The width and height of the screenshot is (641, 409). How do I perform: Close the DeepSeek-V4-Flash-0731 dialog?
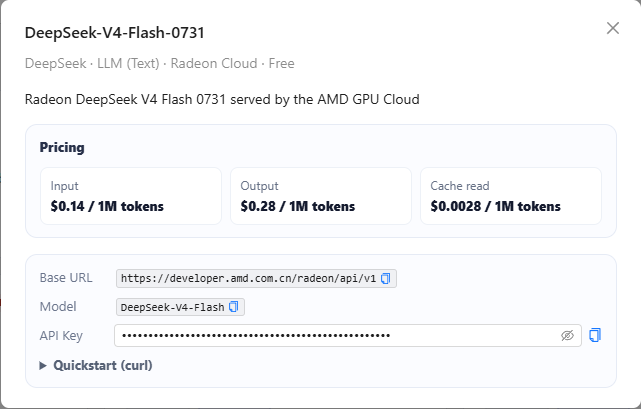tap(613, 28)
